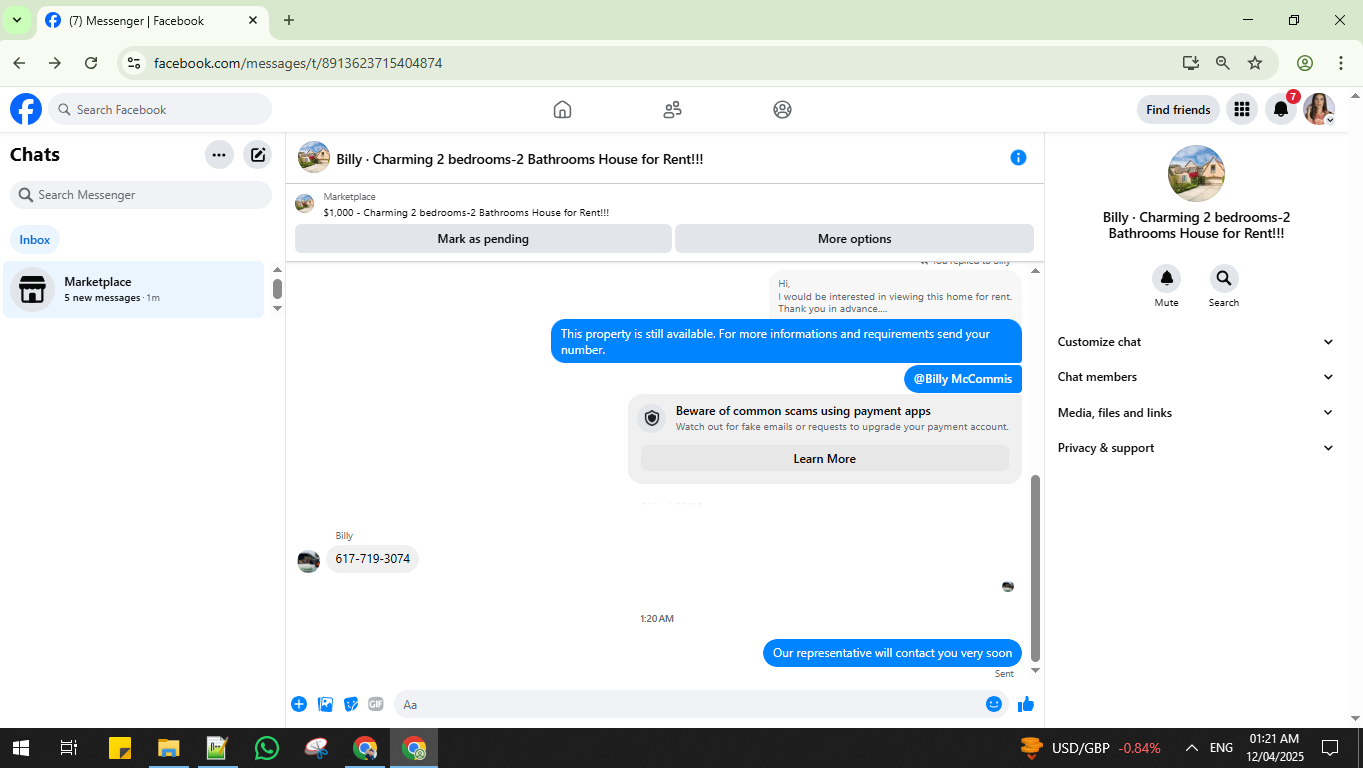Expand Media, files and links section
The height and width of the screenshot is (768, 1363).
pyautogui.click(x=1196, y=413)
